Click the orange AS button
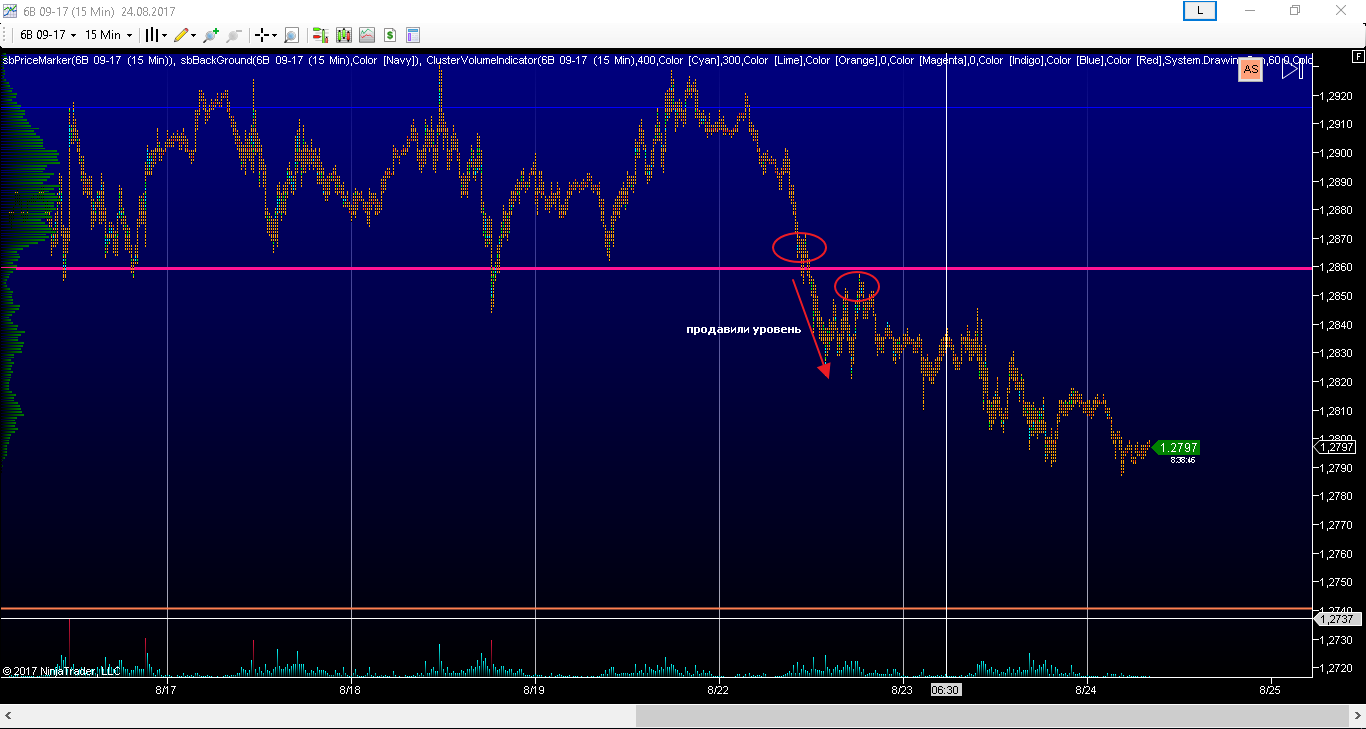This screenshot has height=729, width=1366. click(x=1250, y=69)
